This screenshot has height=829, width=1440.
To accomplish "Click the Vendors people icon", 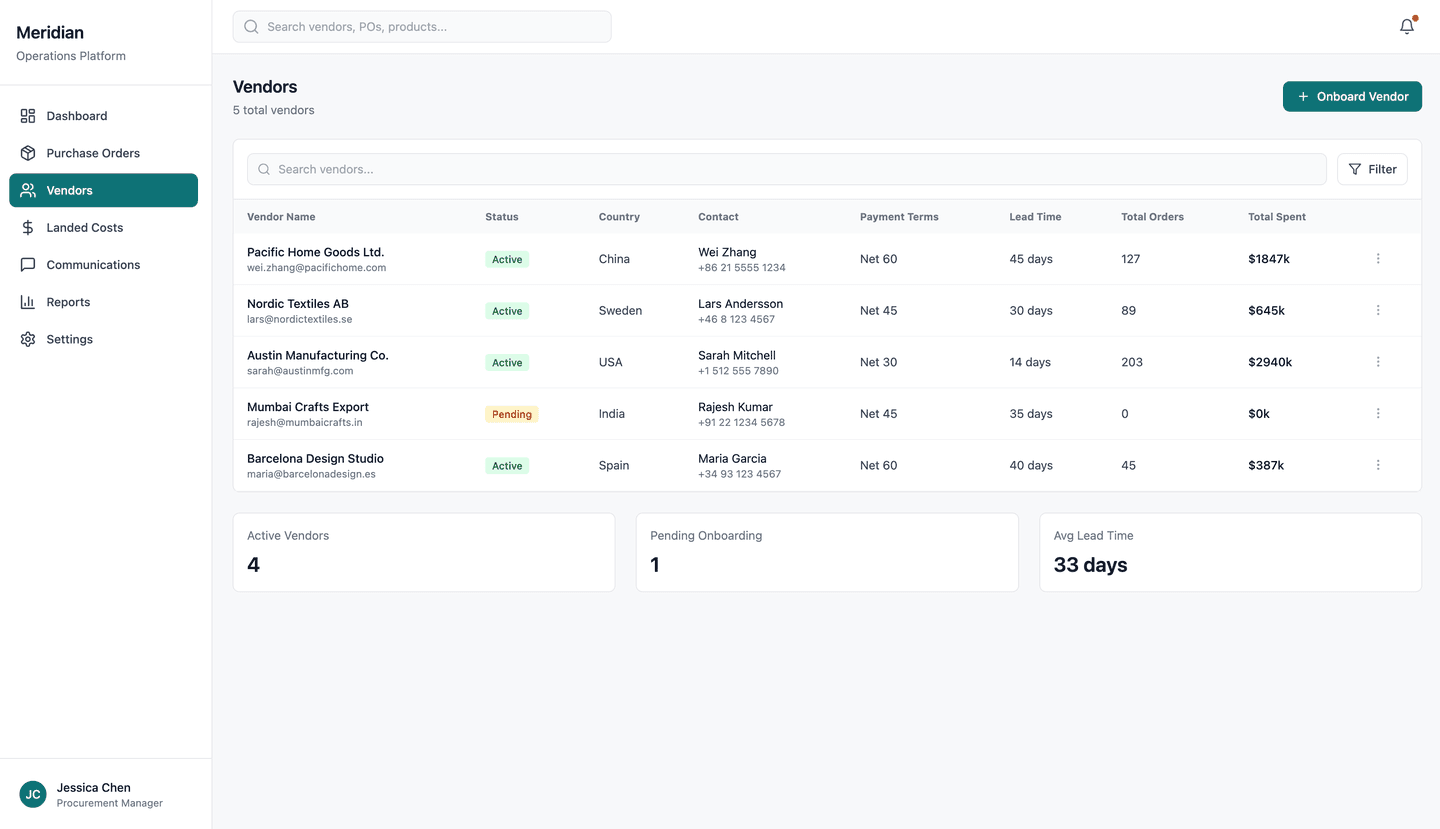I will pos(27,190).
